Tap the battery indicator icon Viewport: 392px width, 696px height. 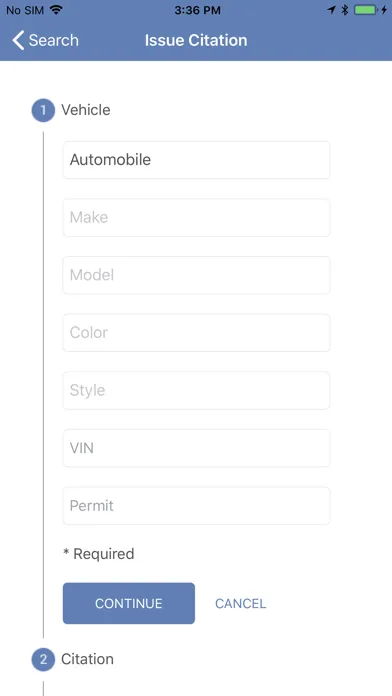(370, 10)
